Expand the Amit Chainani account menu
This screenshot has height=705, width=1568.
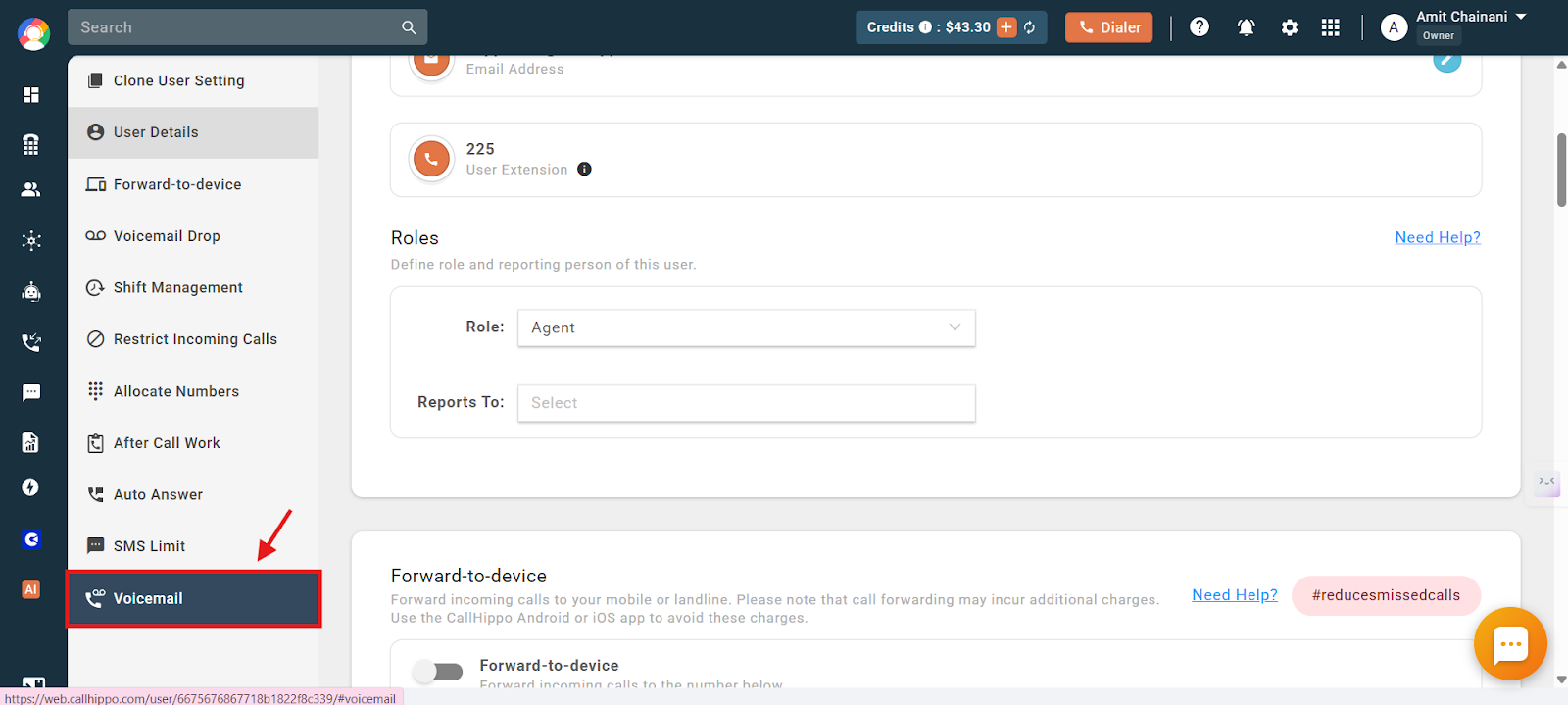(x=1522, y=17)
